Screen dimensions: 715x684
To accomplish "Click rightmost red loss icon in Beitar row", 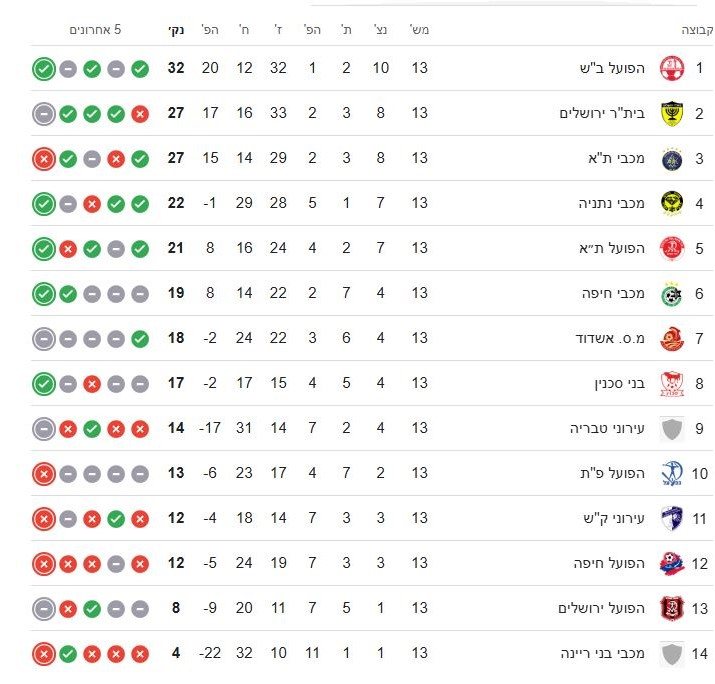I will click(140, 114).
